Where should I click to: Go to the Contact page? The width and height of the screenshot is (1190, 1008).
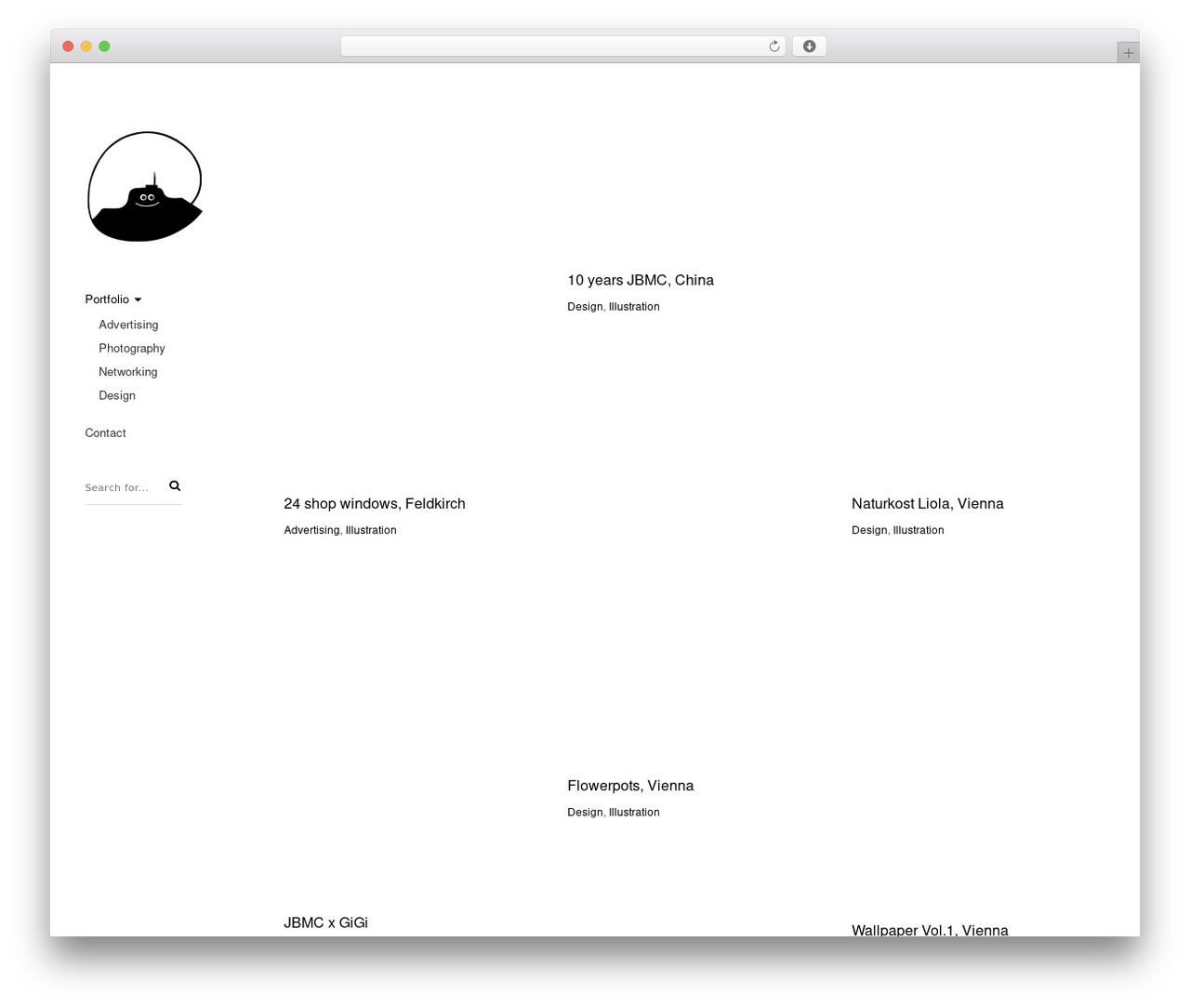[105, 433]
